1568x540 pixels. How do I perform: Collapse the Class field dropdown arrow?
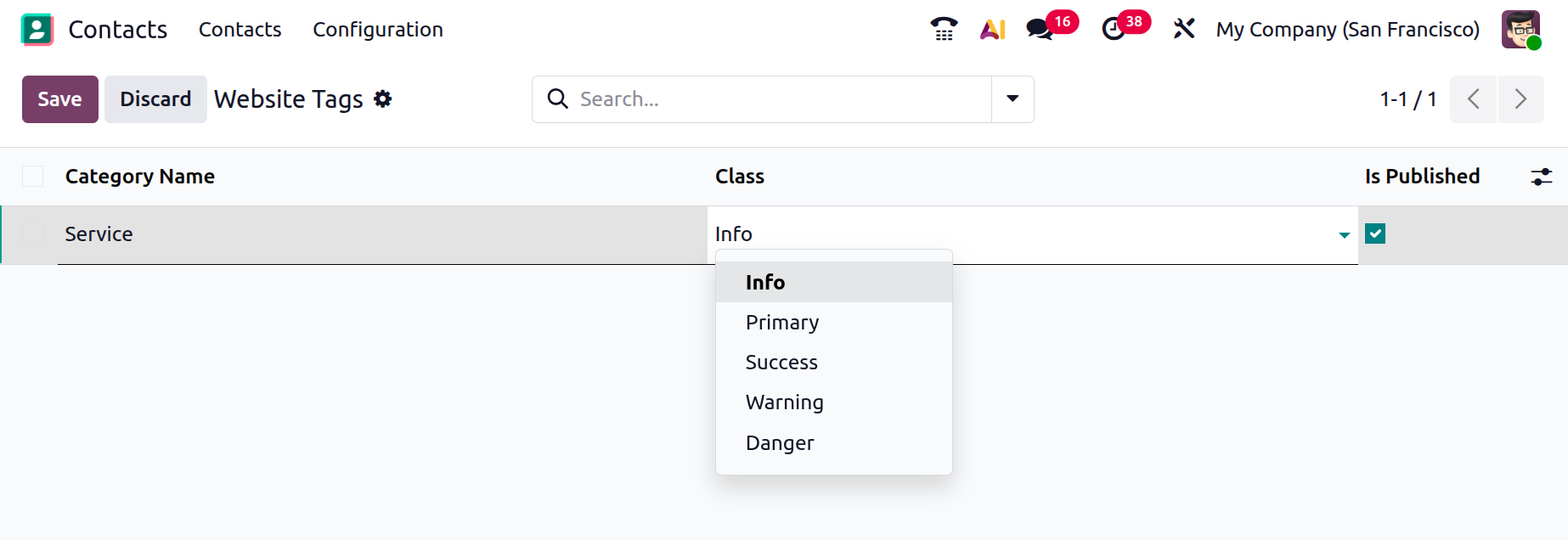point(1344,235)
